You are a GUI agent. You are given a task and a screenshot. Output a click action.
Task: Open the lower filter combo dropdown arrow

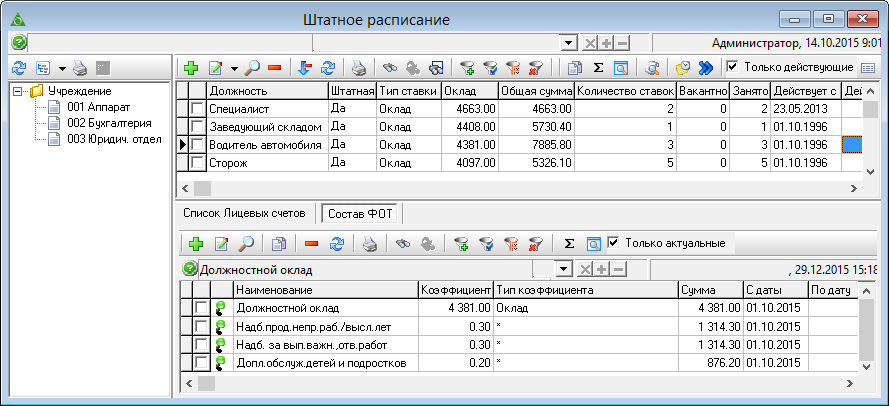(x=563, y=269)
